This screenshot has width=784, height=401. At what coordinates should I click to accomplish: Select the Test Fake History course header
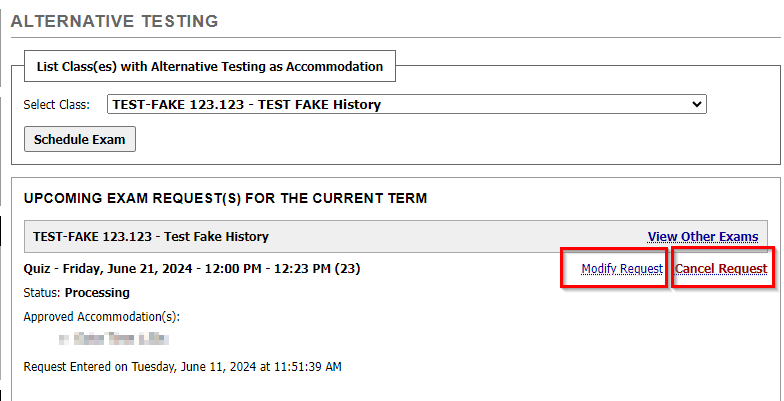[151, 237]
